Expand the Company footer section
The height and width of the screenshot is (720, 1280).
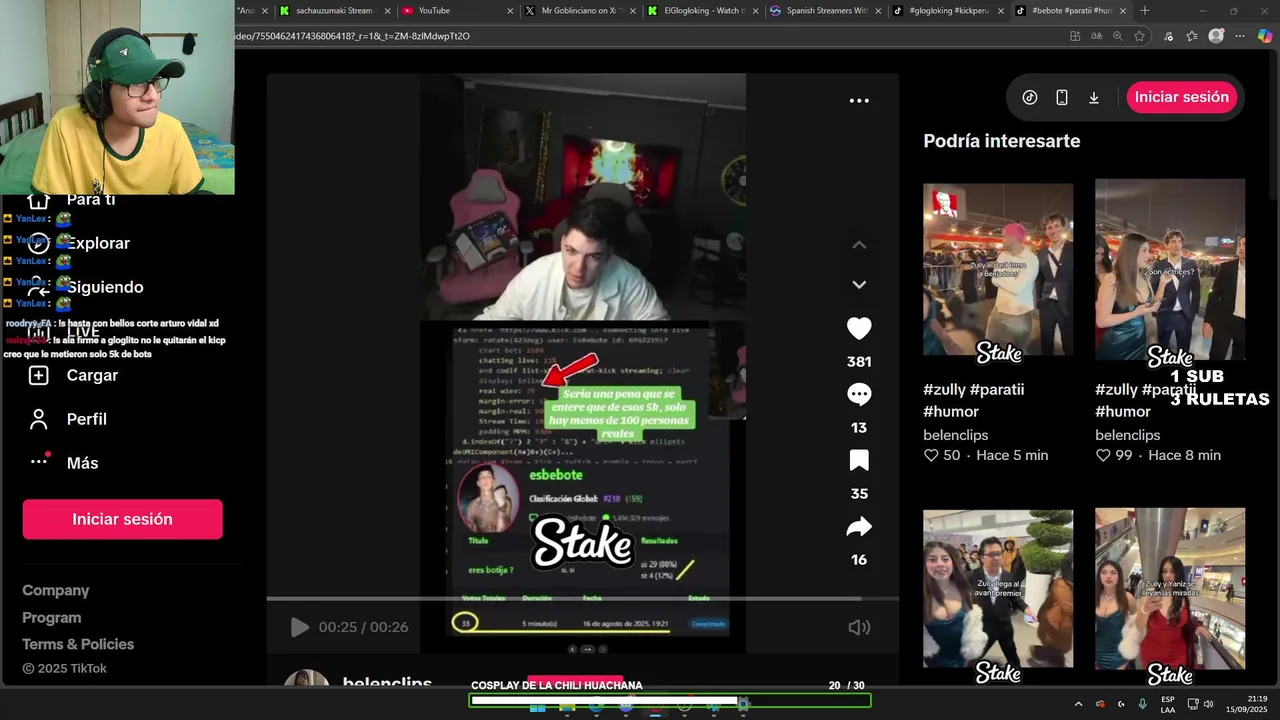coord(56,591)
